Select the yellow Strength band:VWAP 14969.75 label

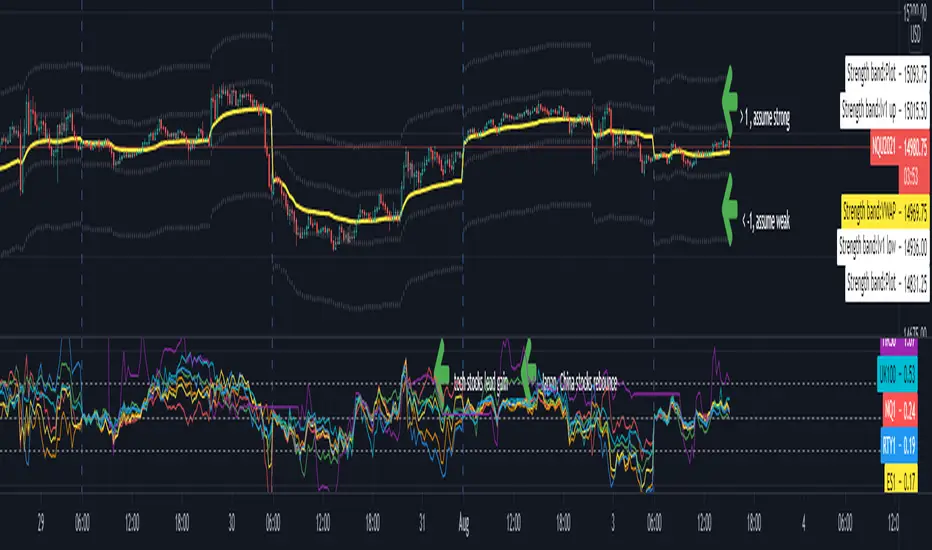pos(885,212)
